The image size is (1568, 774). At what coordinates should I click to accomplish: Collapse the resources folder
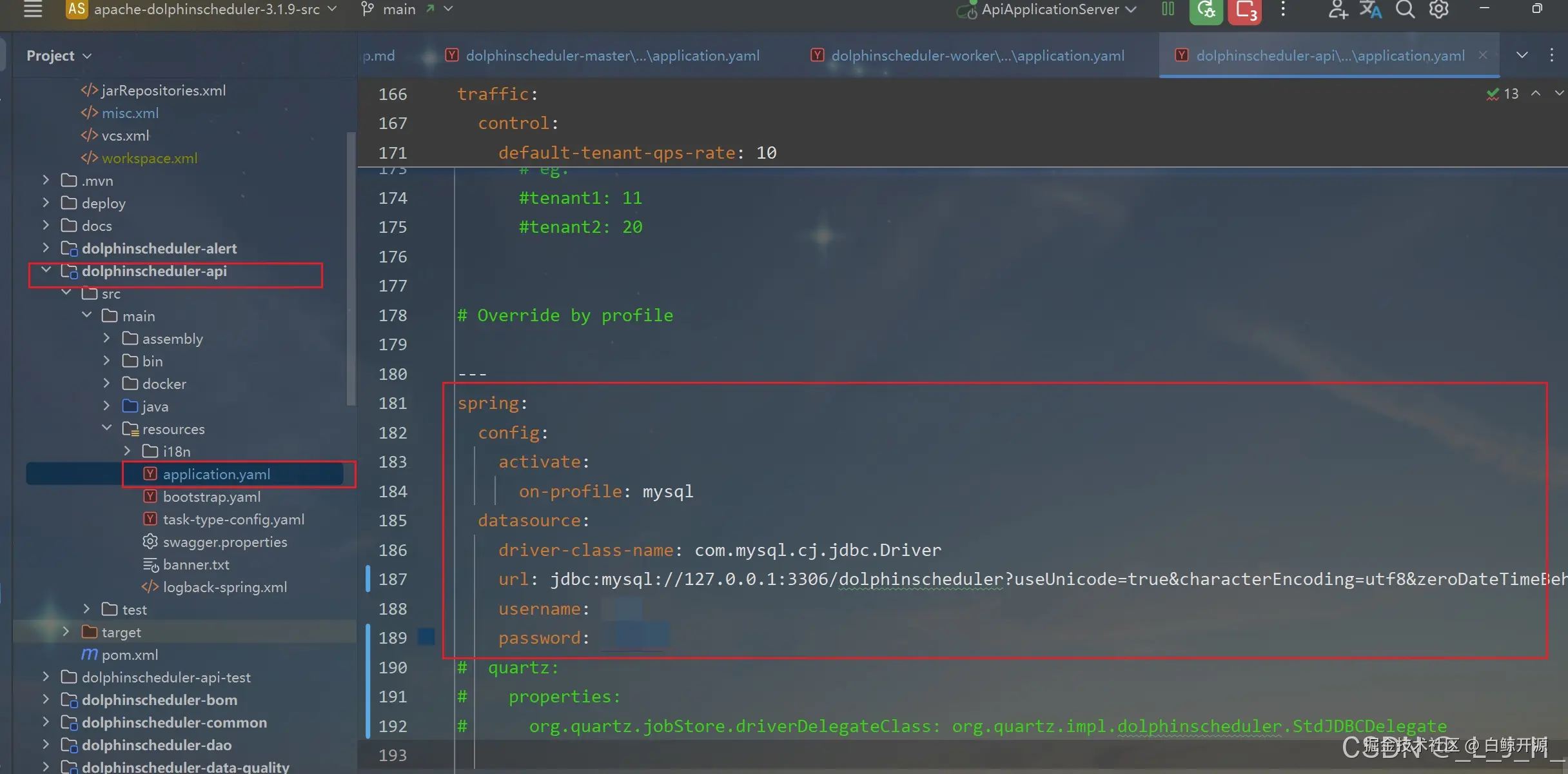(107, 428)
